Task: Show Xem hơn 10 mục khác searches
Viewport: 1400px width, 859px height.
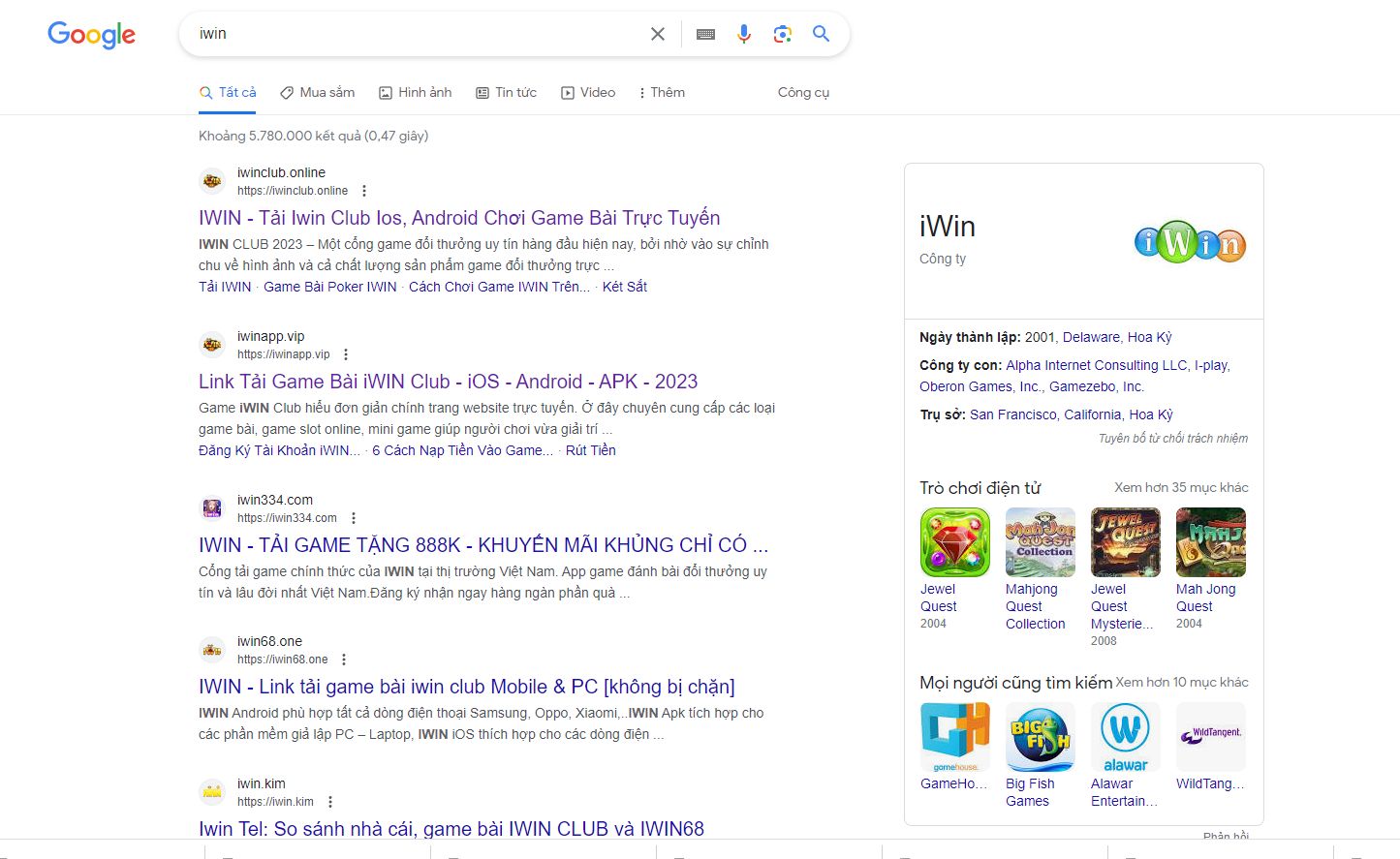Action: pos(1181,683)
